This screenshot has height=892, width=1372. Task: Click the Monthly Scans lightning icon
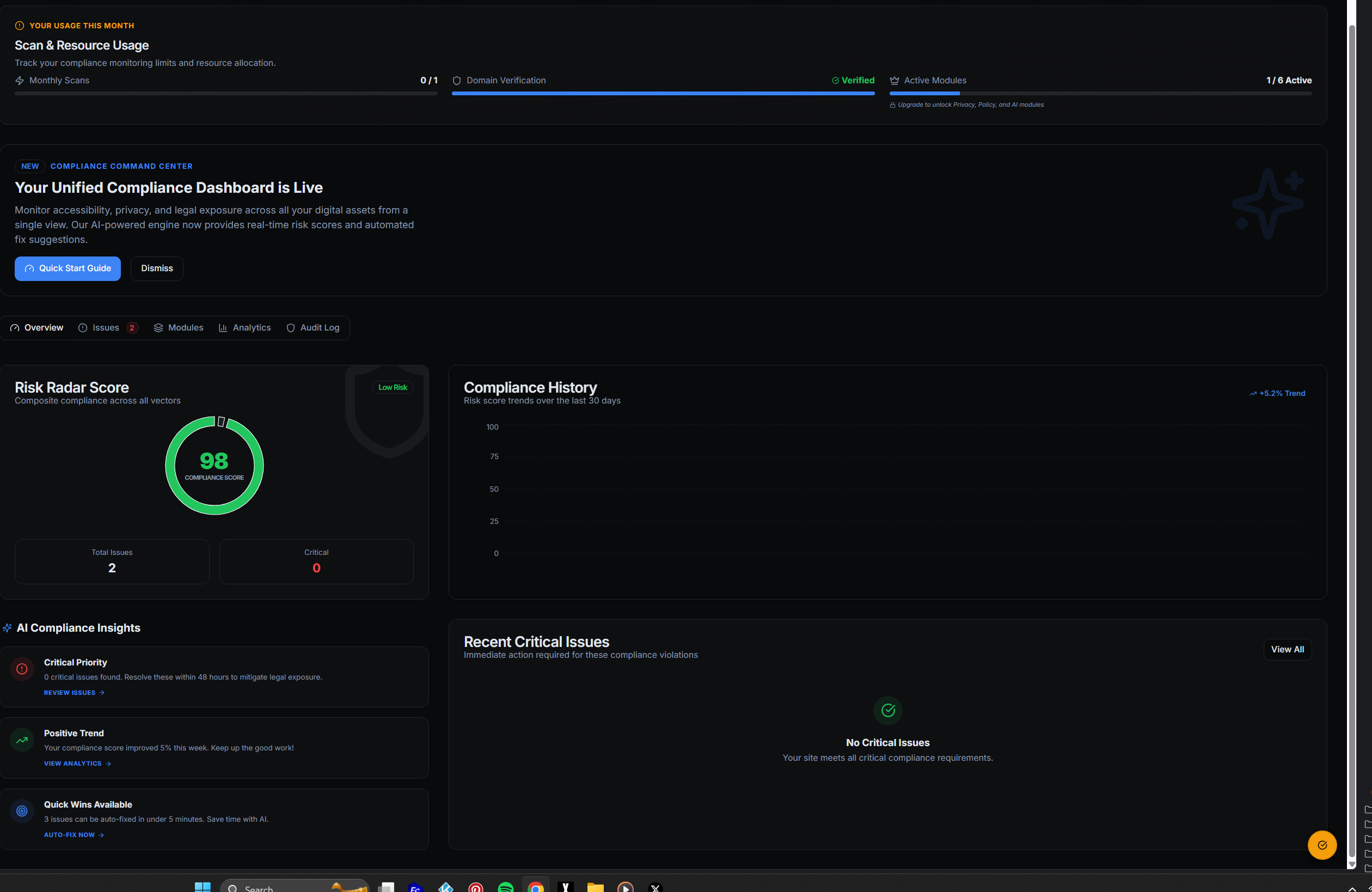20,81
